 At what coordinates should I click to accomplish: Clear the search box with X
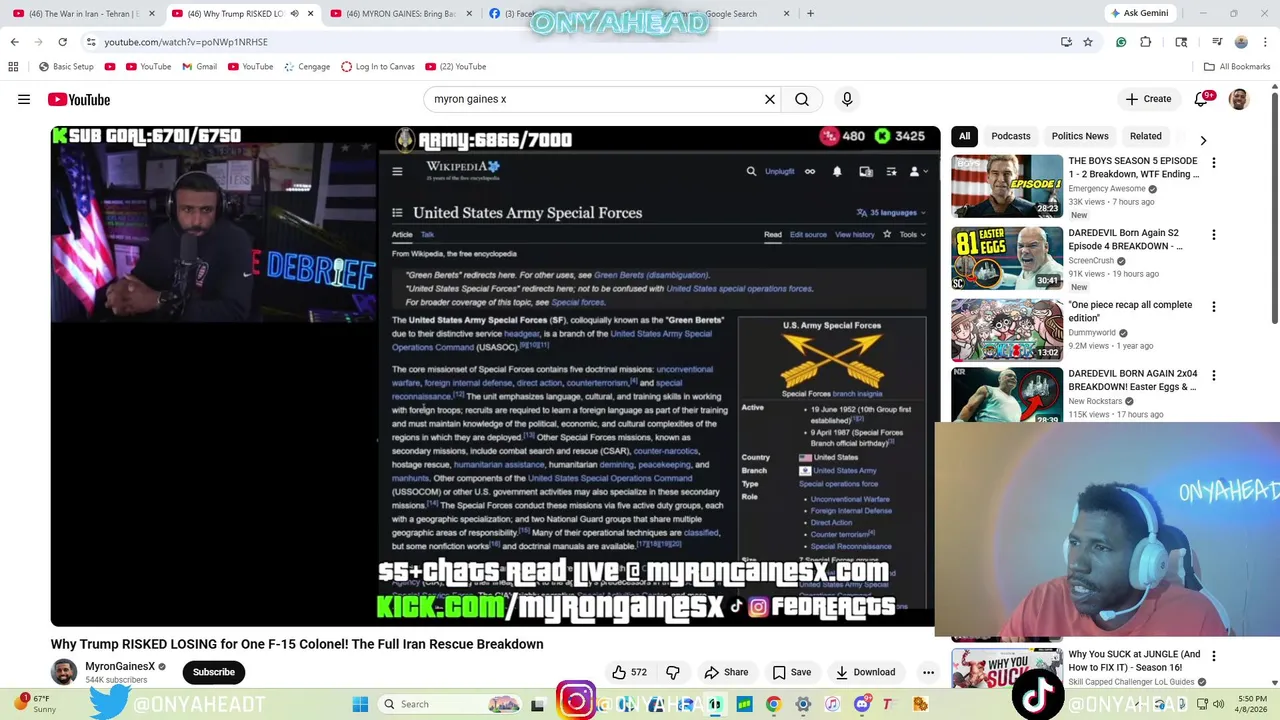click(770, 99)
